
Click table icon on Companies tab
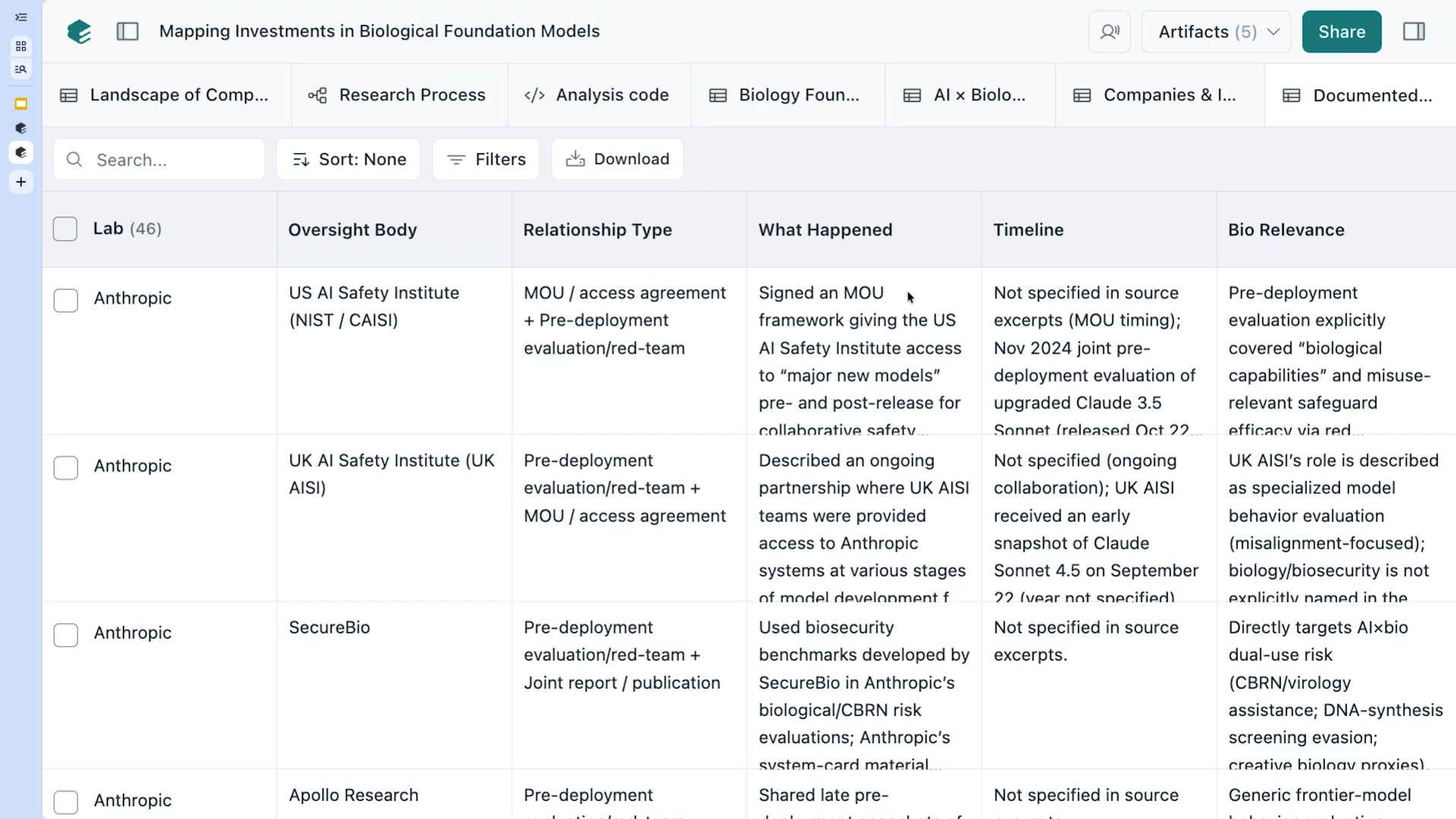tap(1082, 96)
